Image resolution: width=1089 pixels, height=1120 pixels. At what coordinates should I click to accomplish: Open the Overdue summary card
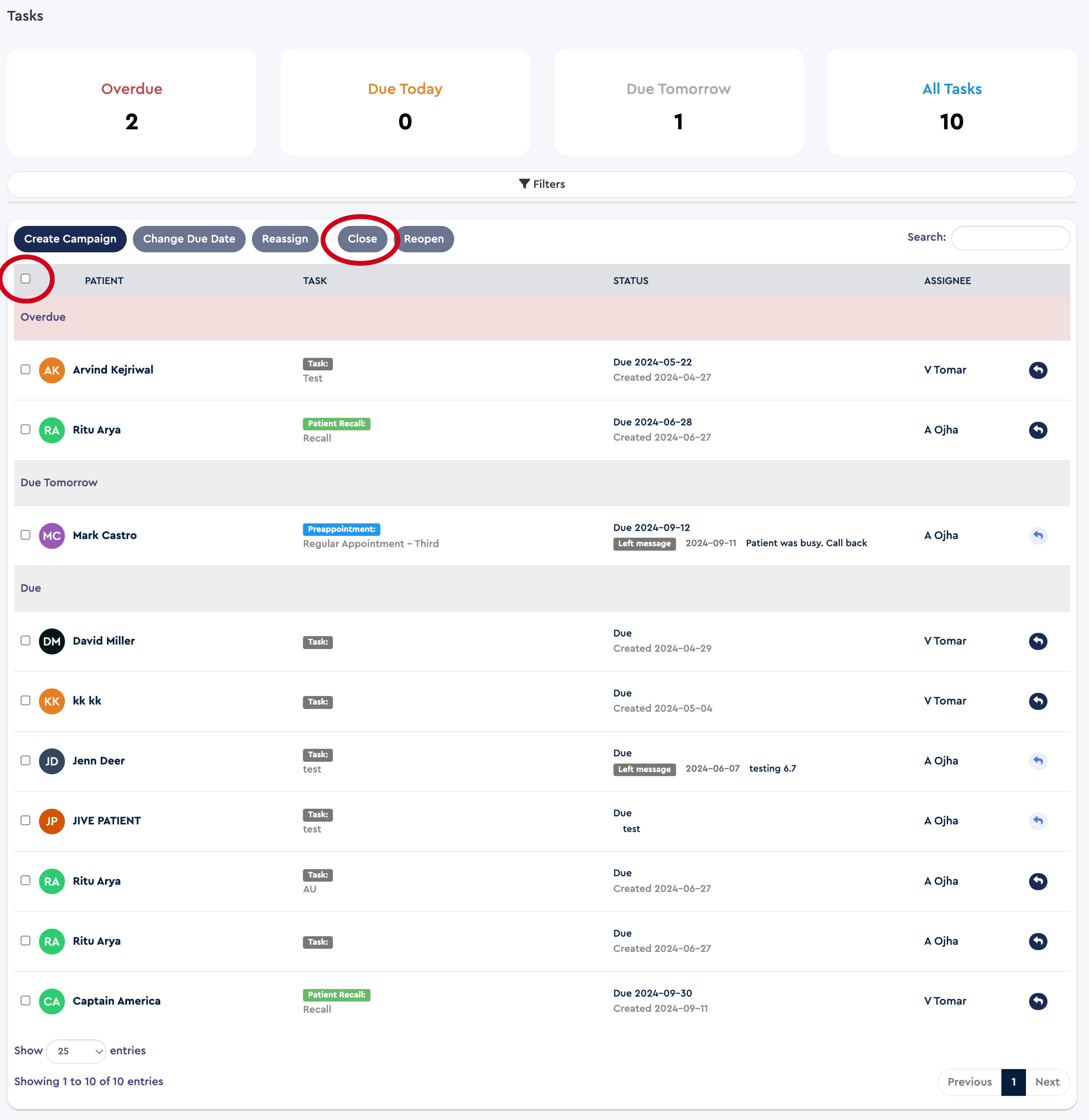tap(132, 102)
